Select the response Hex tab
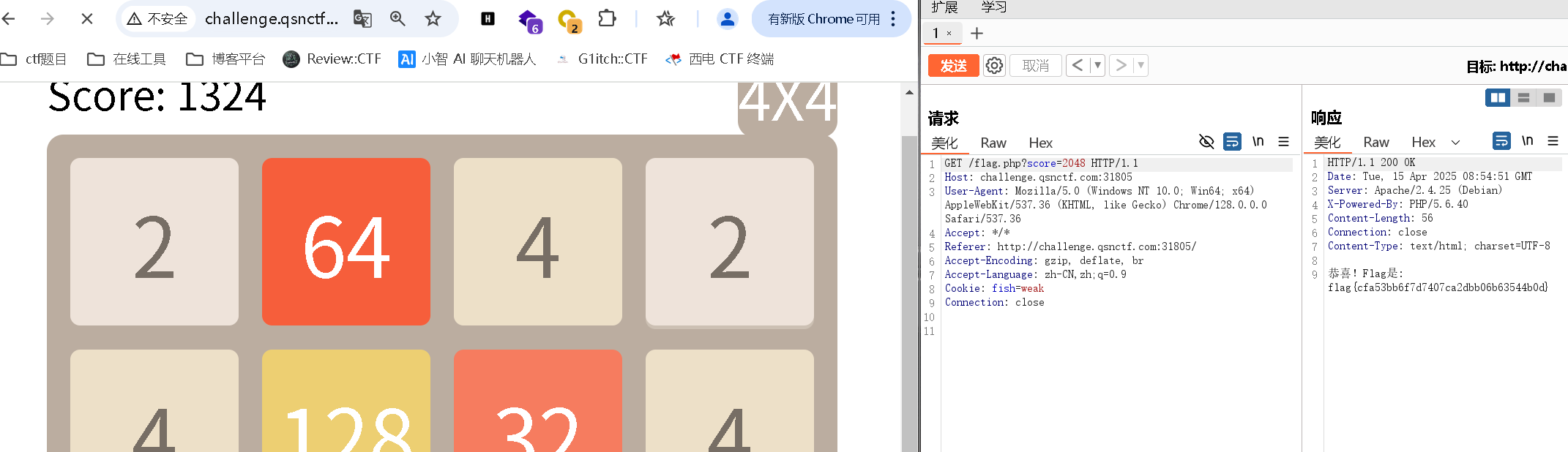This screenshot has height=452, width=1568. (1423, 142)
